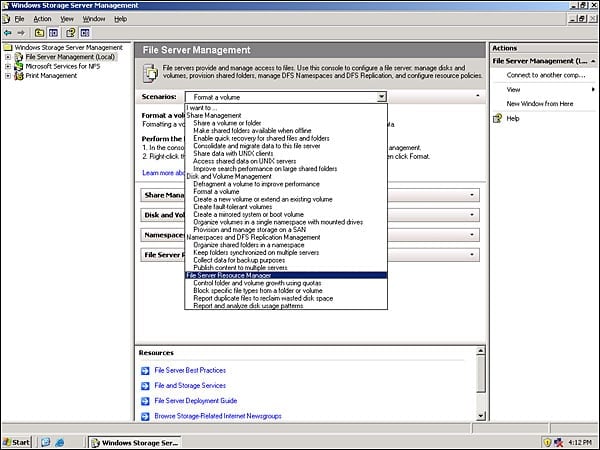Open the View submenu in Actions pane

tap(544, 90)
